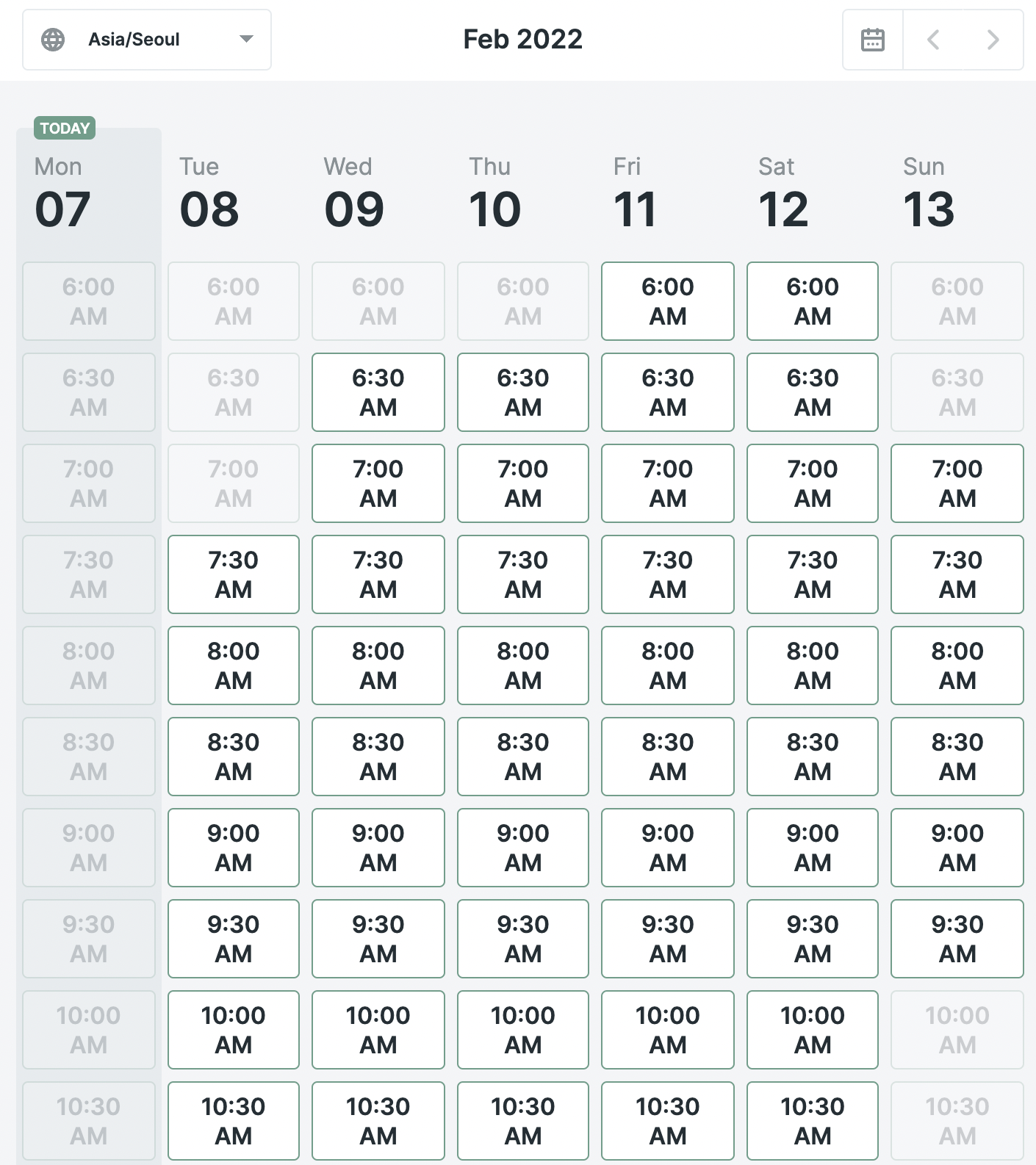Choose the 9:00 AM slot on Friday 11
1036x1165 pixels.
pyautogui.click(x=667, y=848)
